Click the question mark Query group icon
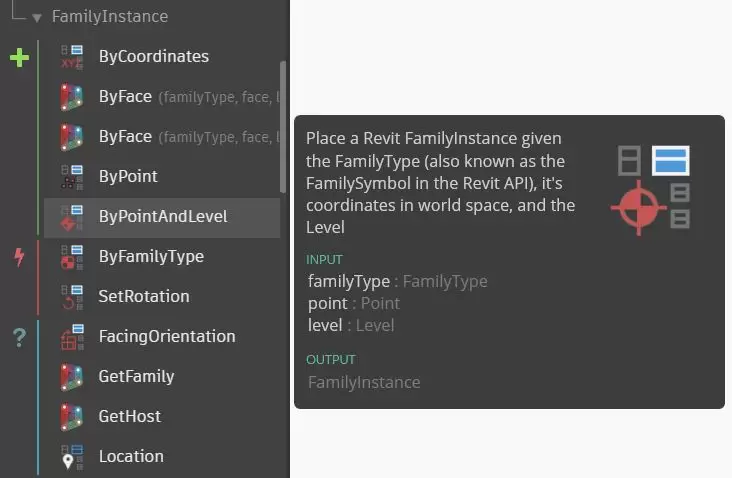The width and height of the screenshot is (732, 478). point(19,337)
